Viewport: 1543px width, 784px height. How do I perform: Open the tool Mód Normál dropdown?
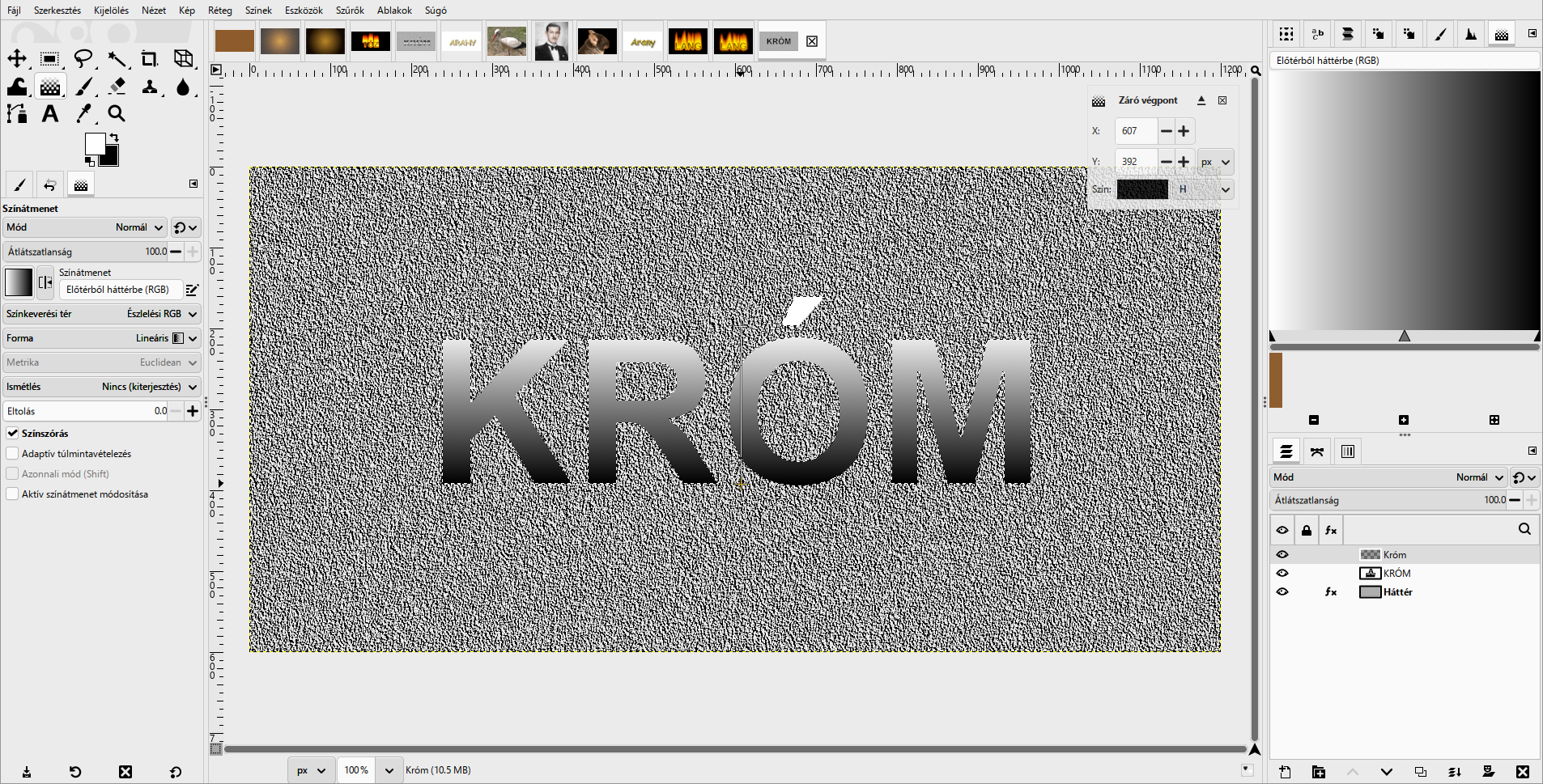click(x=85, y=227)
